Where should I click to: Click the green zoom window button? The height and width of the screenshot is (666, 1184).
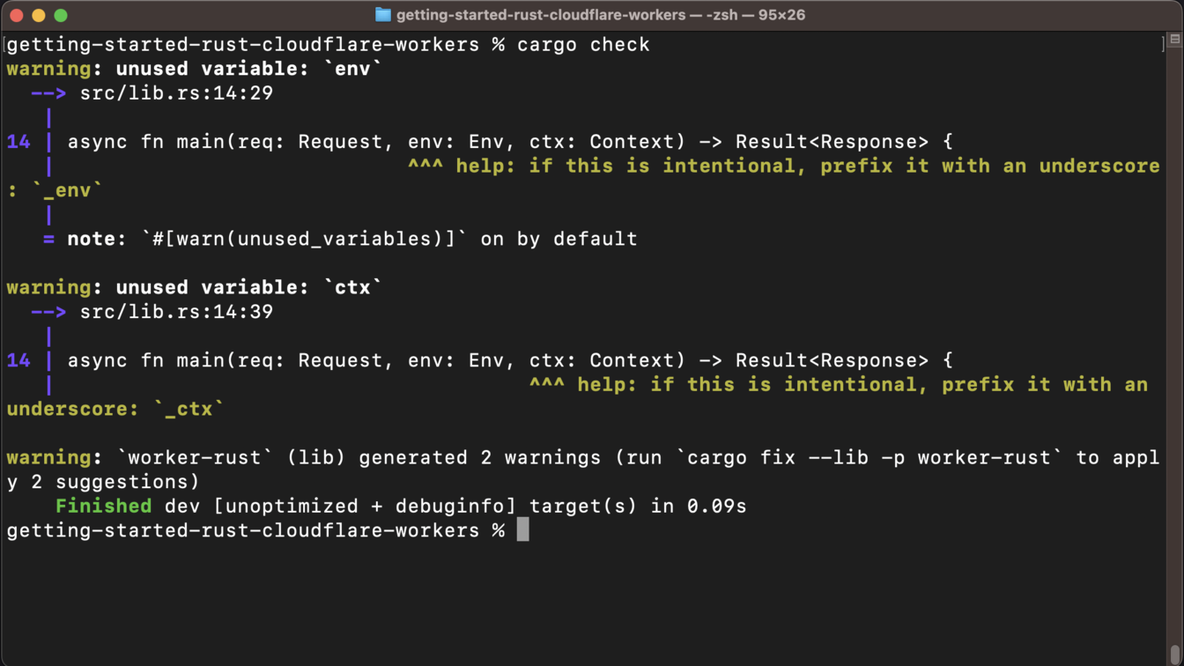[x=60, y=15]
